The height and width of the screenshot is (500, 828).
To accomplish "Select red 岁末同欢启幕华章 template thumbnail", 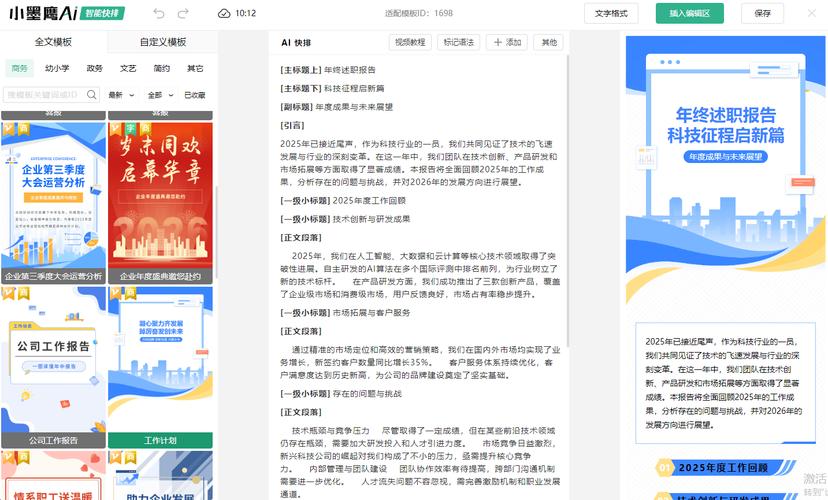I will (x=161, y=202).
